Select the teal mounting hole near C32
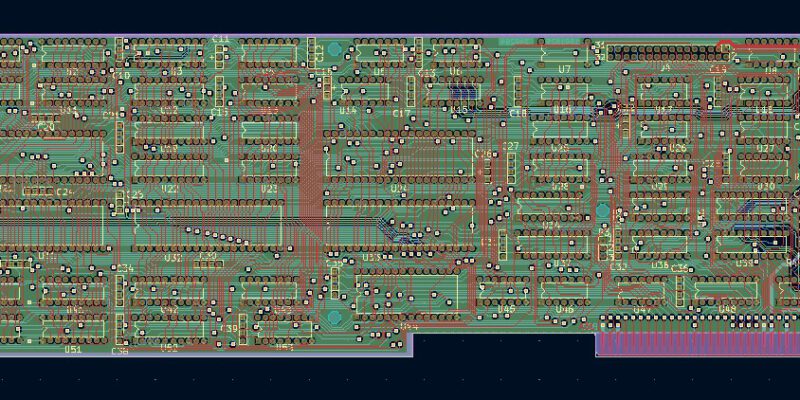The height and width of the screenshot is (400, 800). (603, 210)
